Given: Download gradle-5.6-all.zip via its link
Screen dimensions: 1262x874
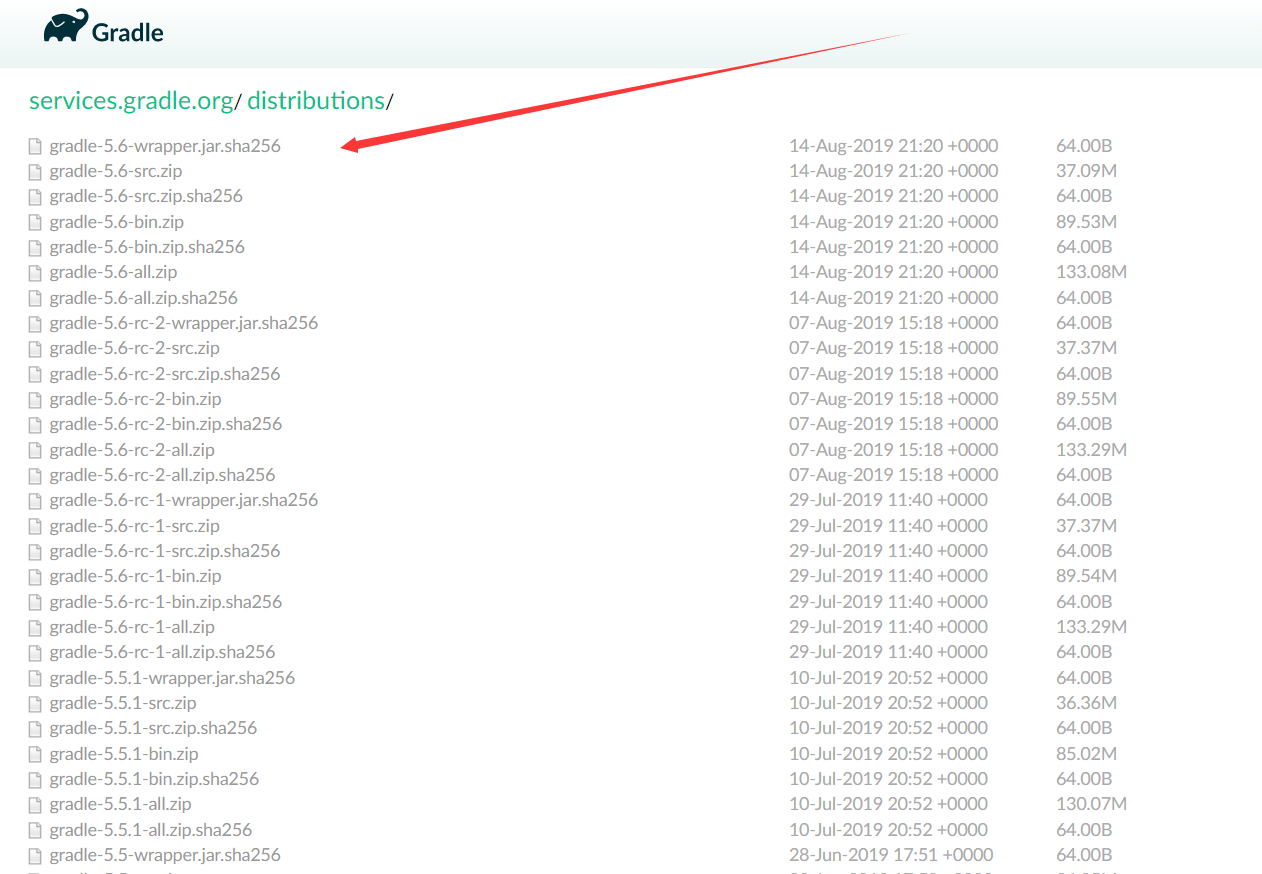Looking at the screenshot, I should pos(113,272).
